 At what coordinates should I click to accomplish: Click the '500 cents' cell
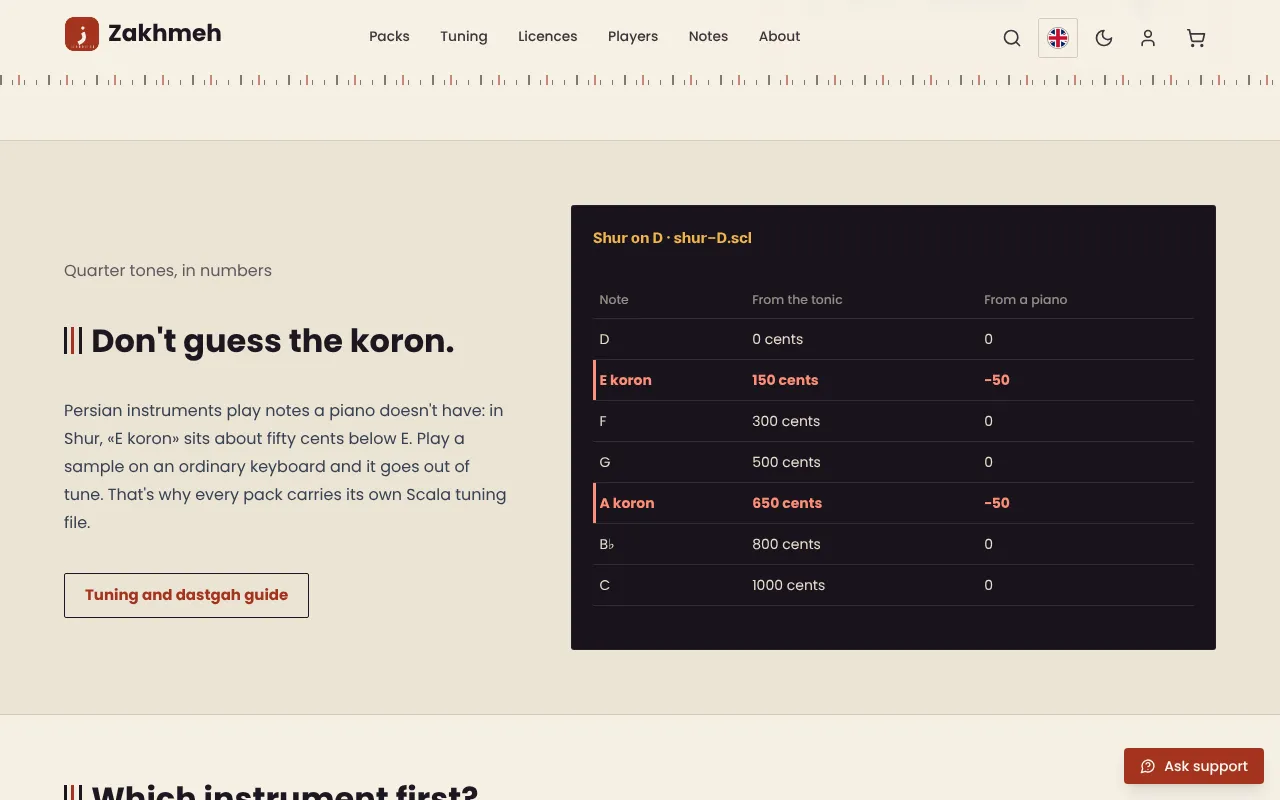tap(786, 462)
